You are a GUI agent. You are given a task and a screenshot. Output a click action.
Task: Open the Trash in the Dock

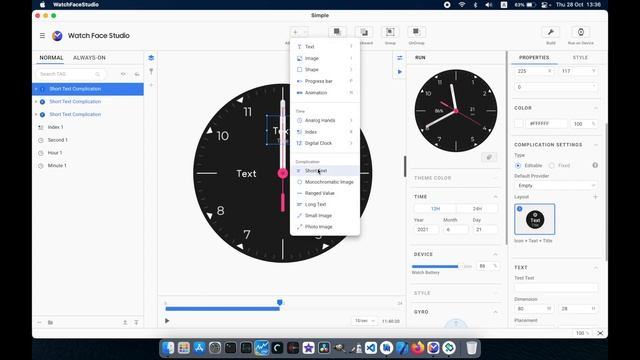[x=471, y=348]
